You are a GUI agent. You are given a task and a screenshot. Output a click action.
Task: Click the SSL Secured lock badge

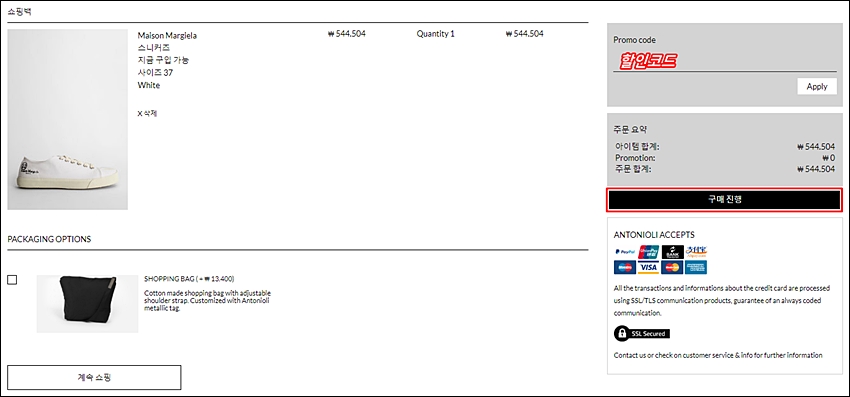tap(642, 334)
